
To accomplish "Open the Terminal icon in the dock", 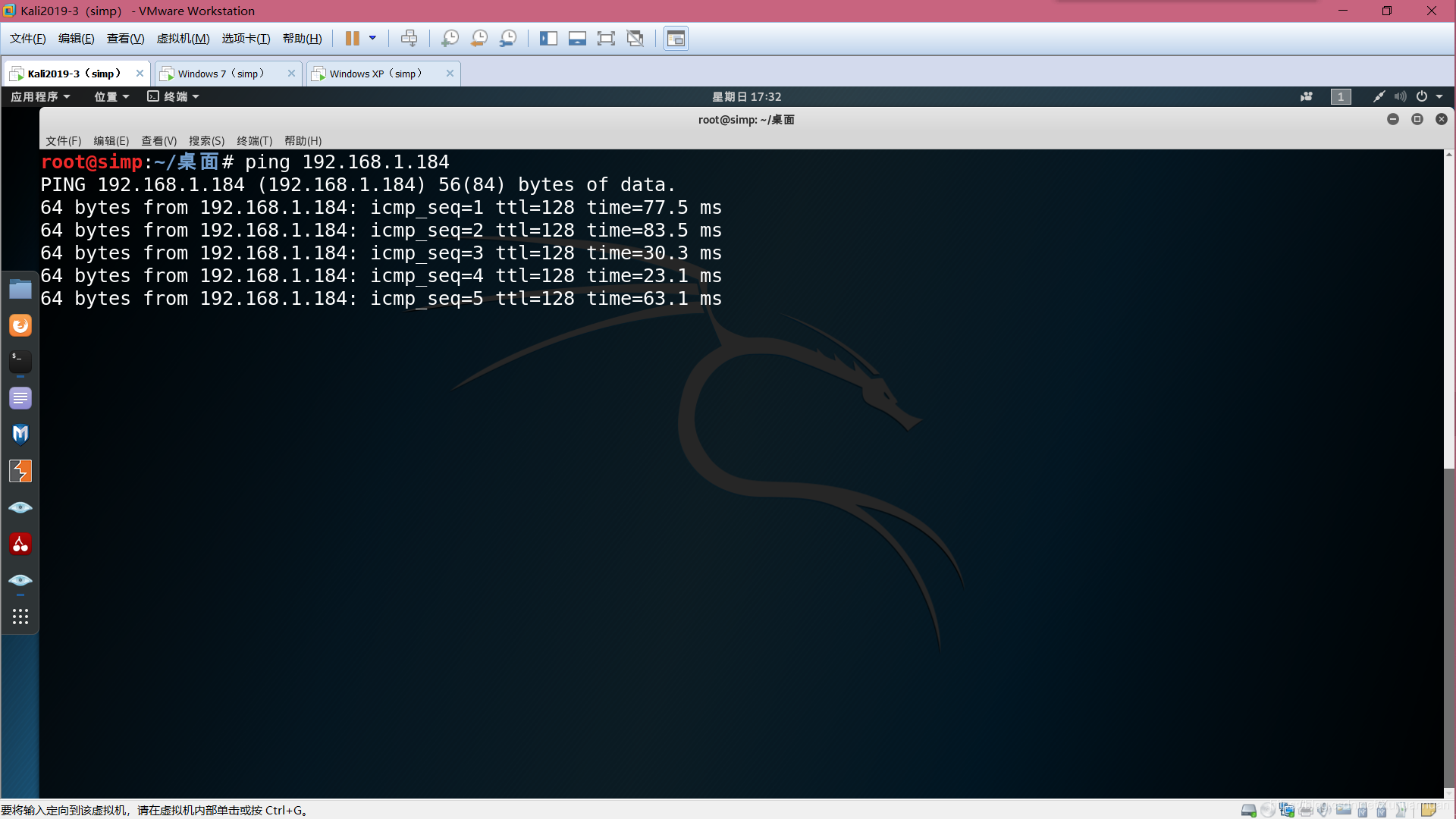I will 20,362.
